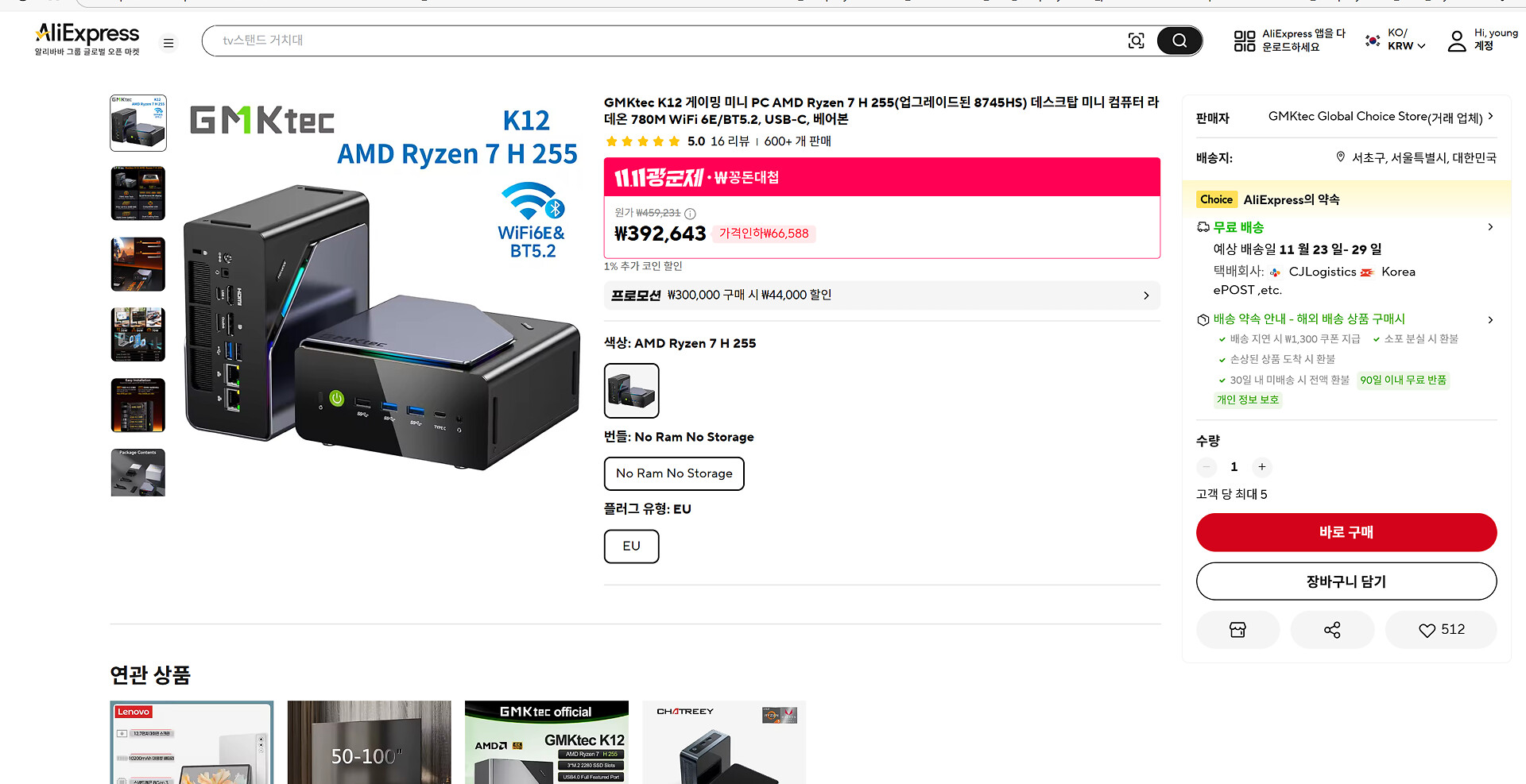Select the Easy Installation gallery thumbnail
The width and height of the screenshot is (1526, 784).
(x=138, y=405)
